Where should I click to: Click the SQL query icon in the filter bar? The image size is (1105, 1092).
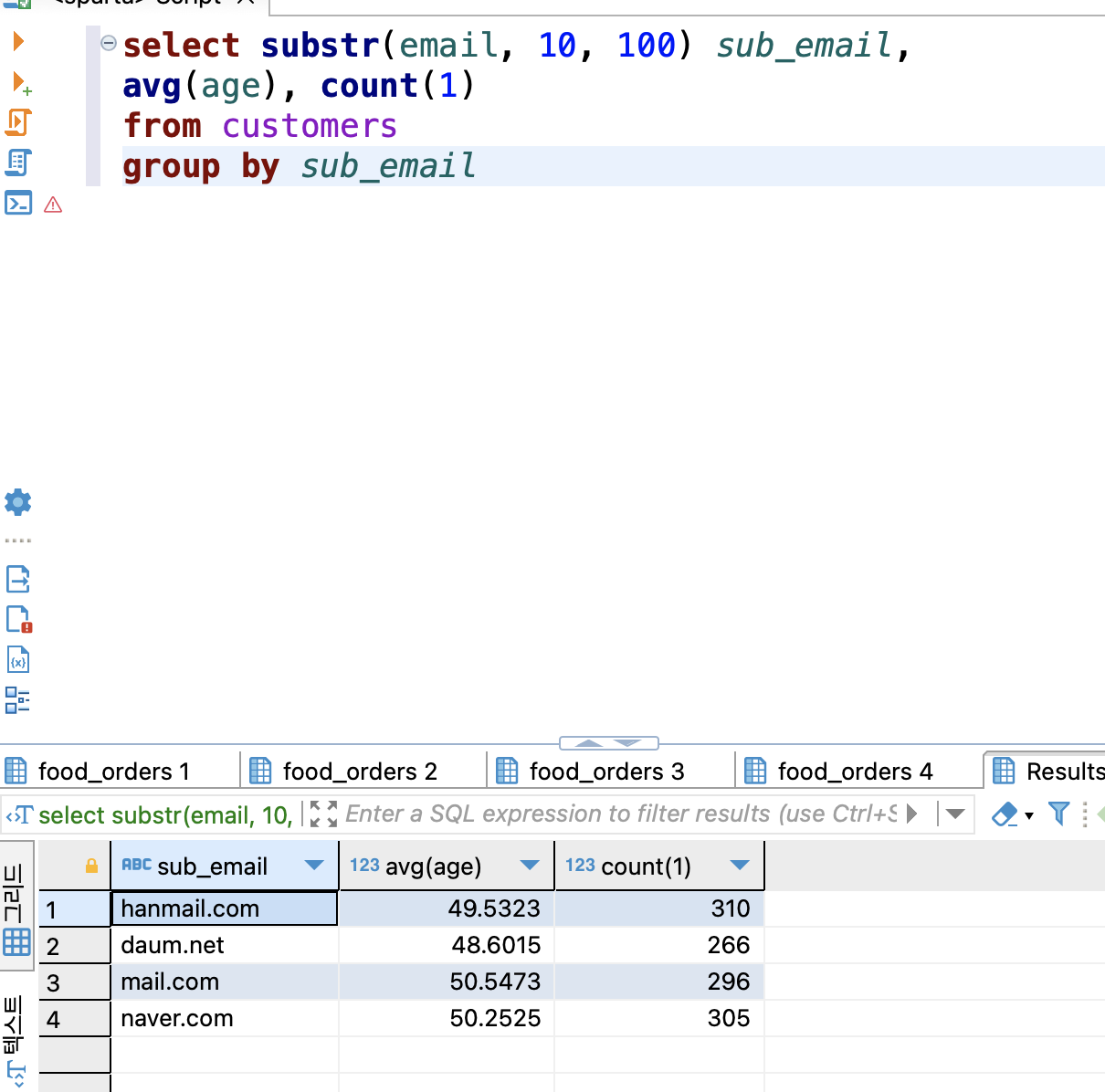tap(19, 814)
